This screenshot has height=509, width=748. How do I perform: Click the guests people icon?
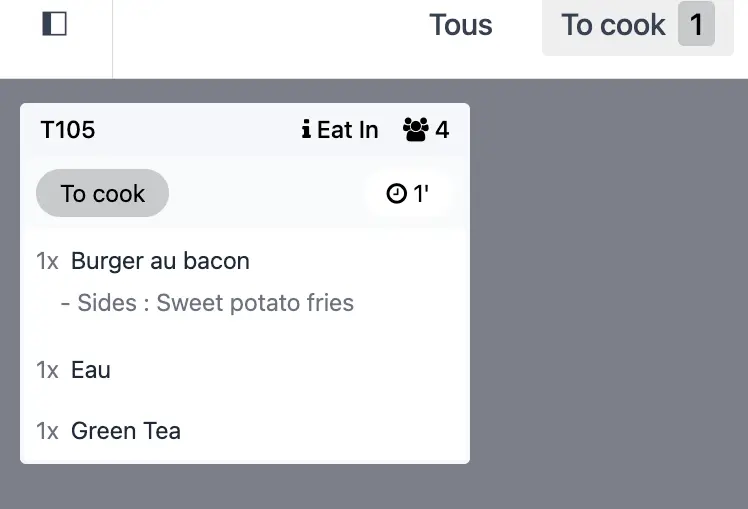pos(416,130)
